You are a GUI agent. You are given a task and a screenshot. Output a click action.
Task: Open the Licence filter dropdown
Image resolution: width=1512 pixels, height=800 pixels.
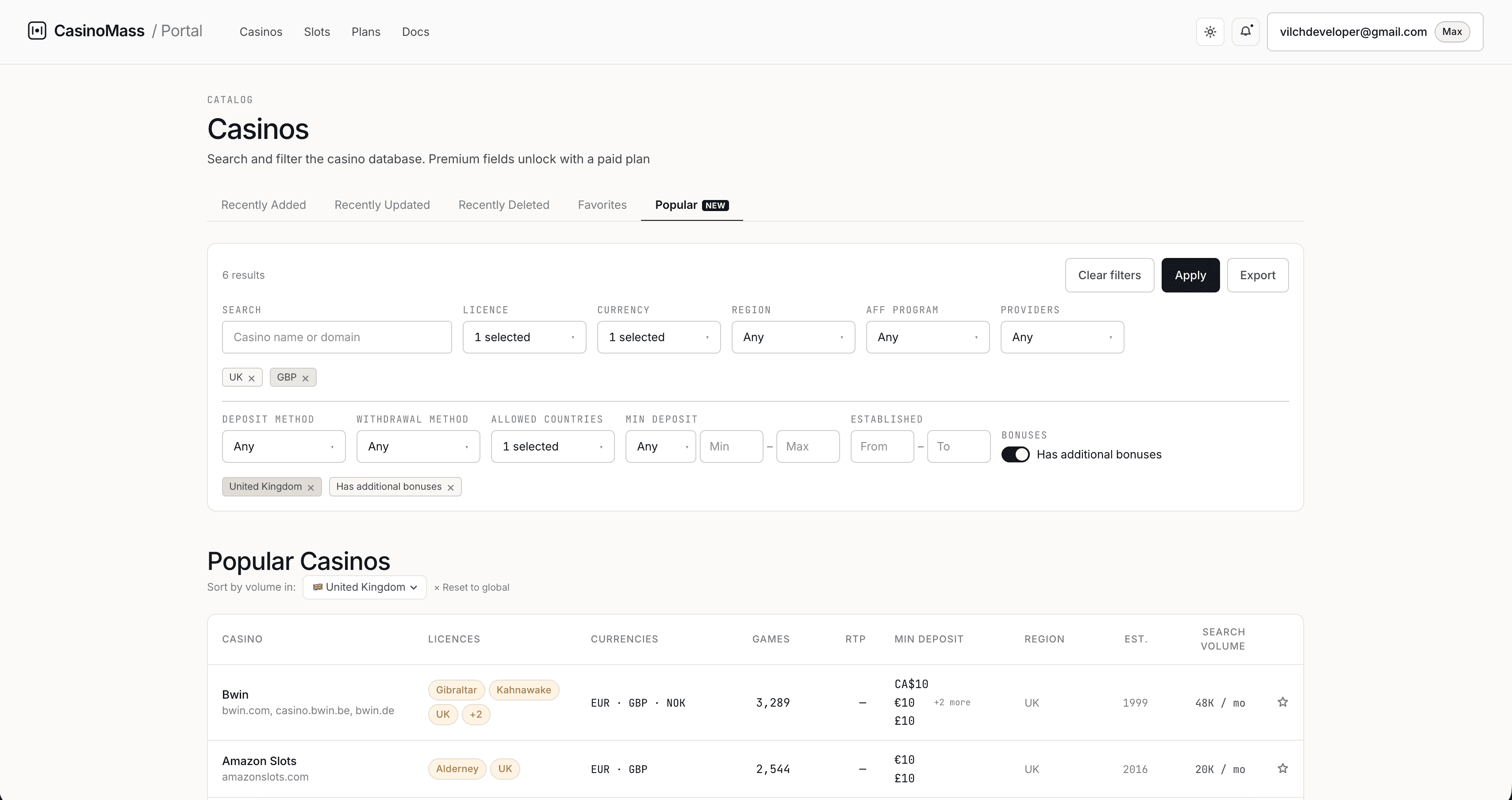(x=524, y=337)
